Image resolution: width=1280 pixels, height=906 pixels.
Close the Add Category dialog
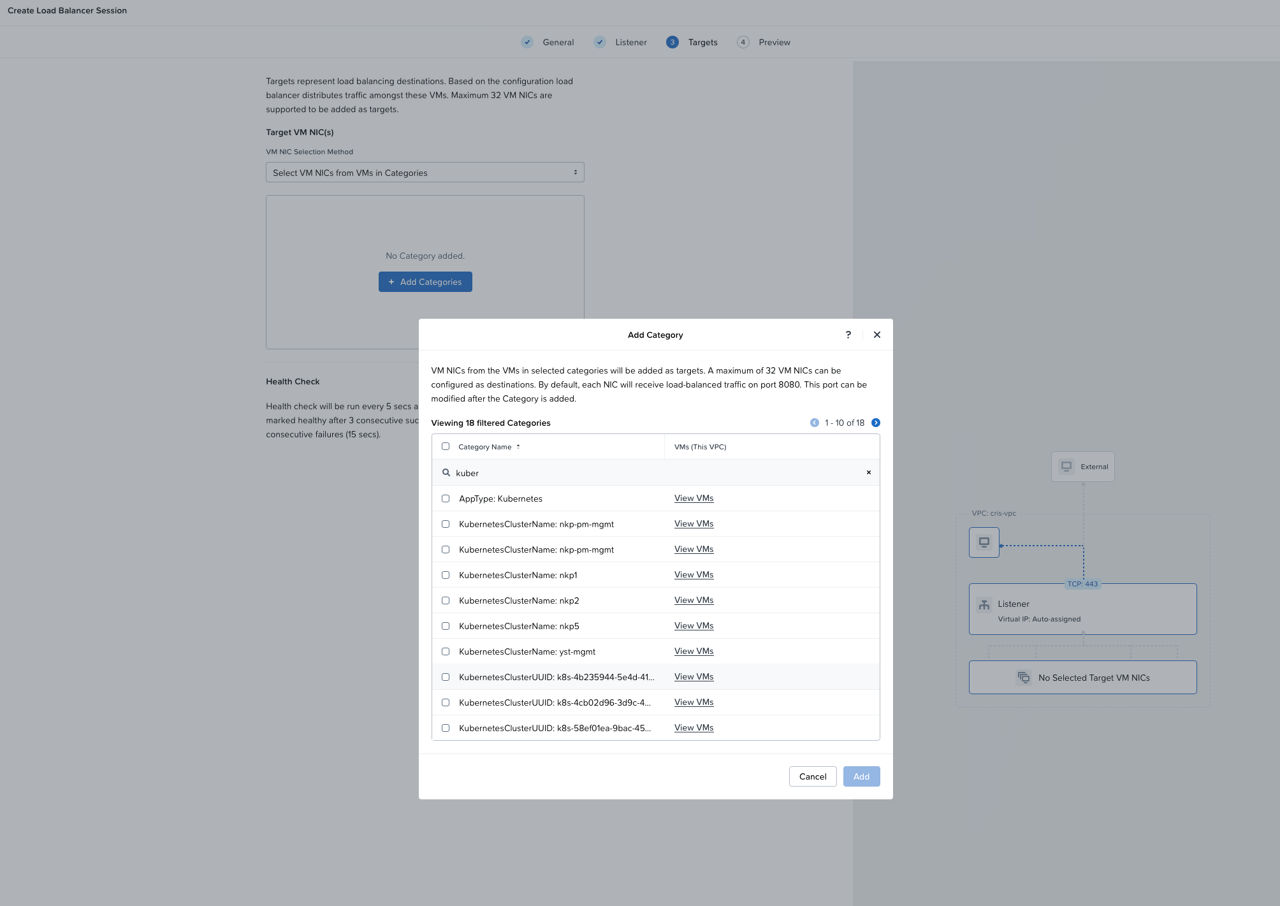click(877, 335)
